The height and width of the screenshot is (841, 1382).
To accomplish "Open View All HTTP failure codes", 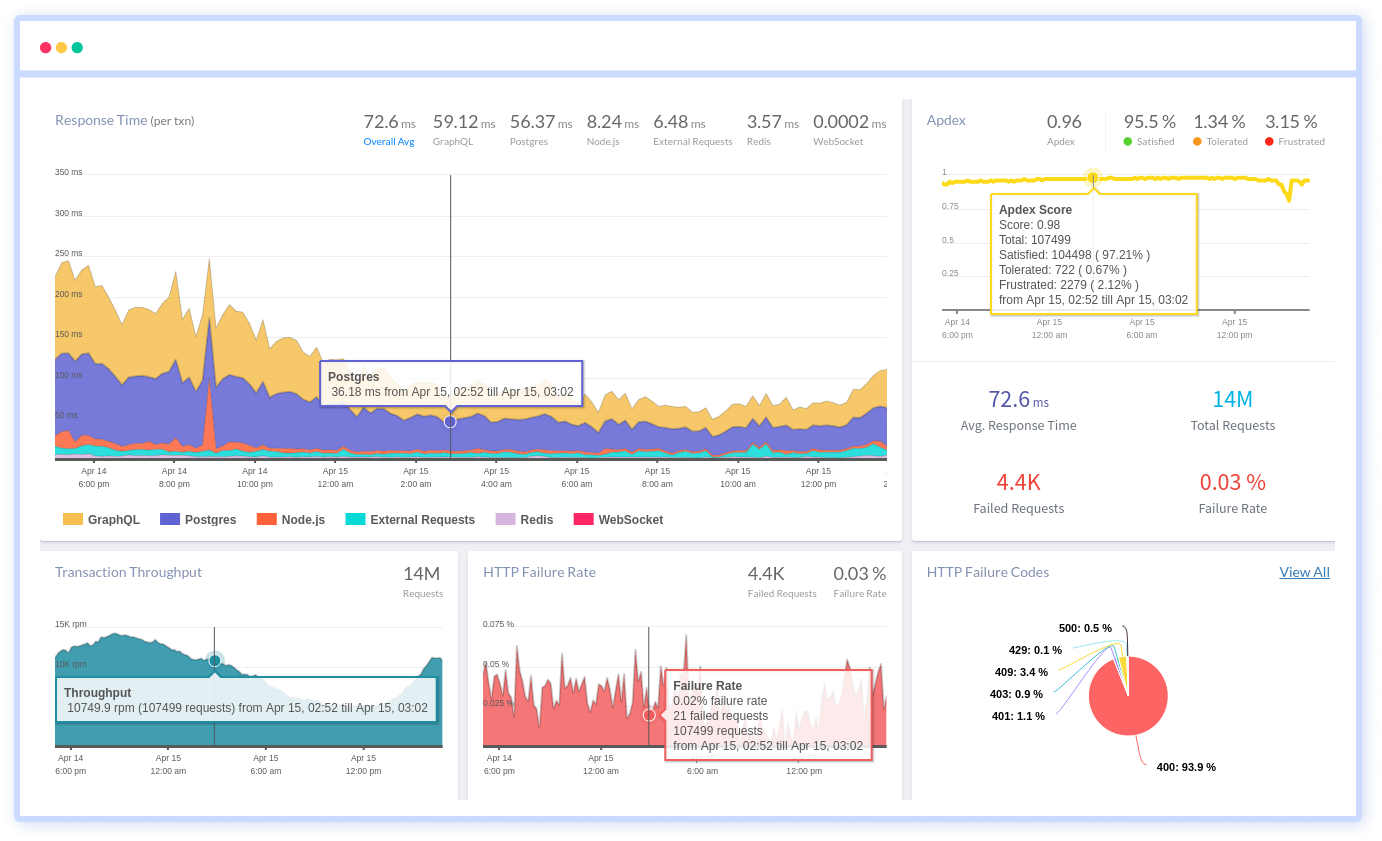I will point(1304,572).
